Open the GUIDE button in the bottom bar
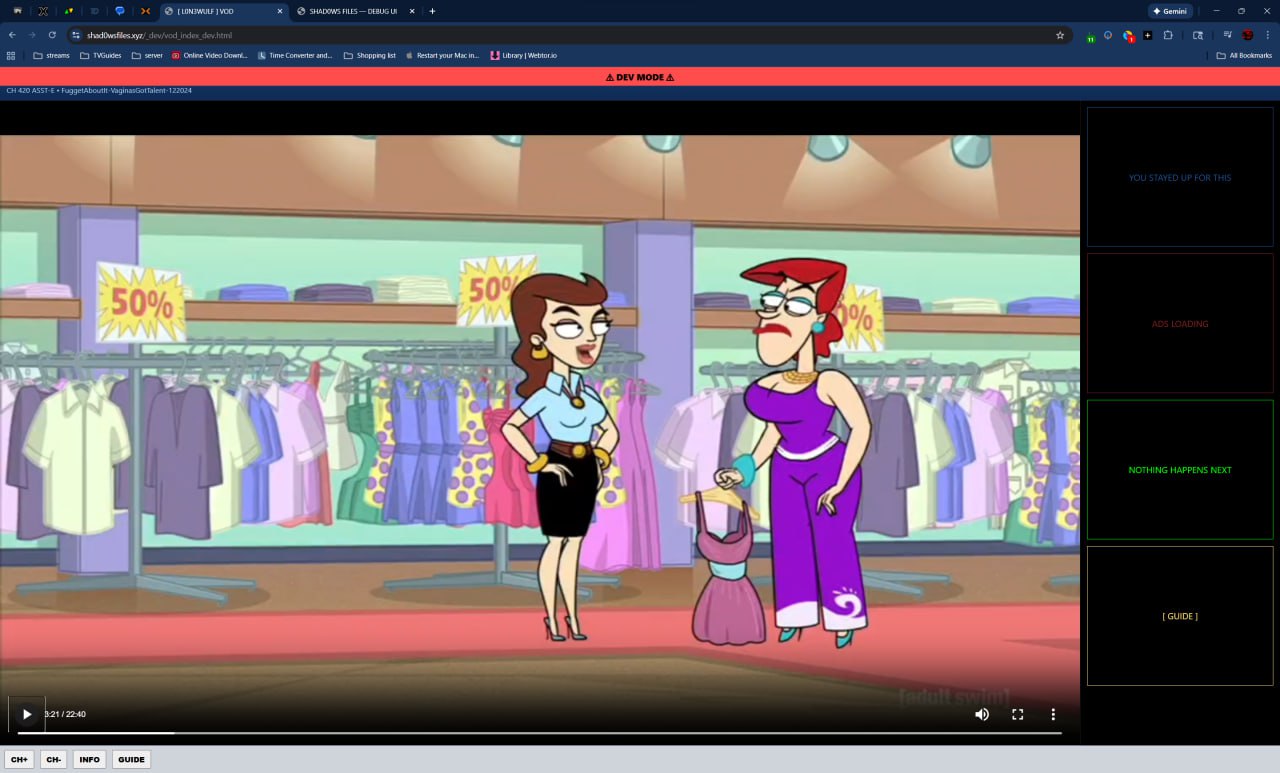The height and width of the screenshot is (773, 1280). click(x=131, y=760)
